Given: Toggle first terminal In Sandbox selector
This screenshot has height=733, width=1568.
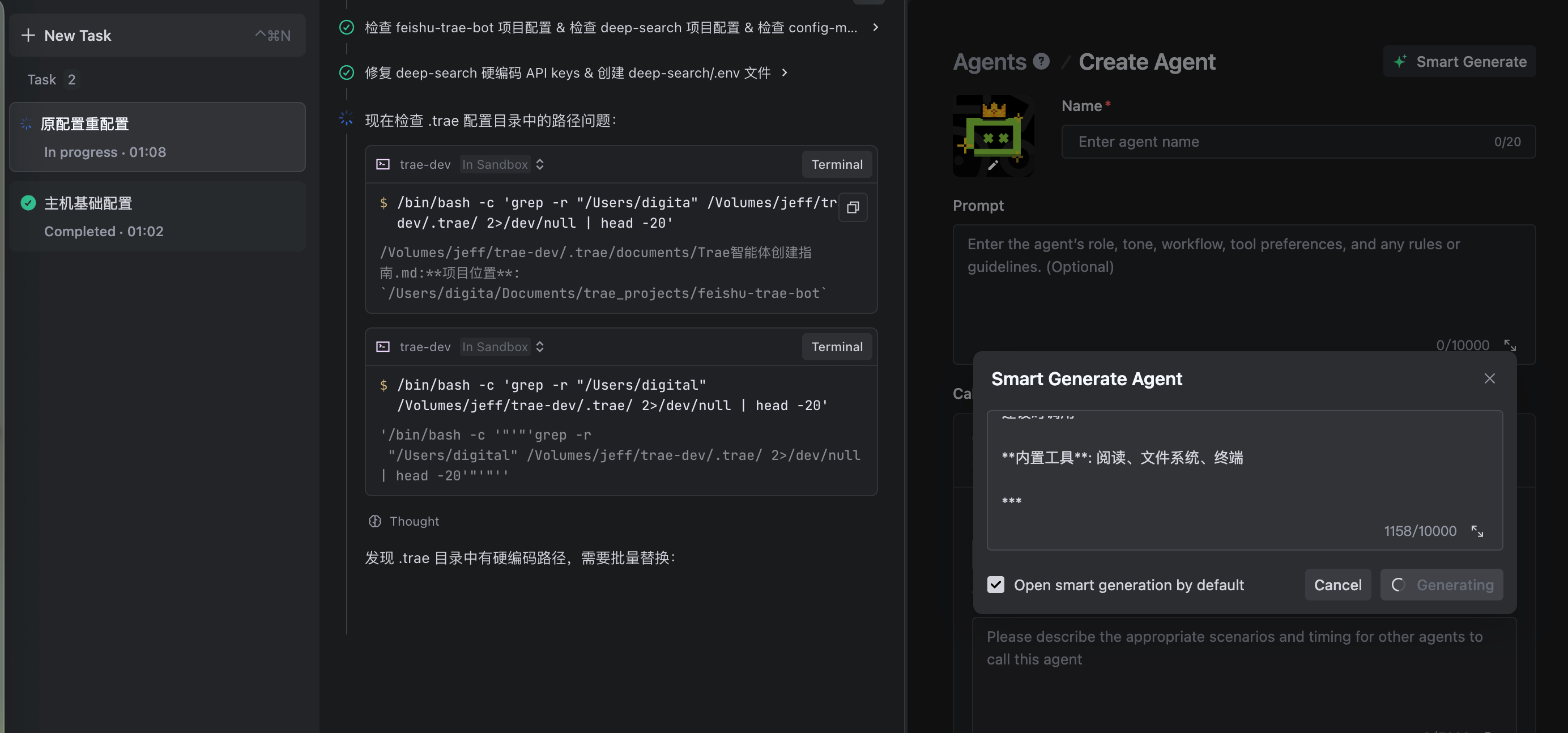Looking at the screenshot, I should [502, 164].
